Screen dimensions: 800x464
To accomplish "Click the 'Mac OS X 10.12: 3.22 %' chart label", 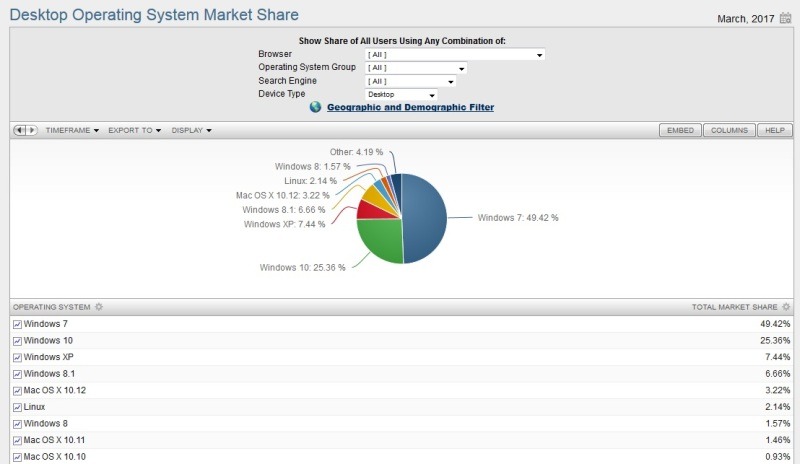I will pyautogui.click(x=283, y=196).
